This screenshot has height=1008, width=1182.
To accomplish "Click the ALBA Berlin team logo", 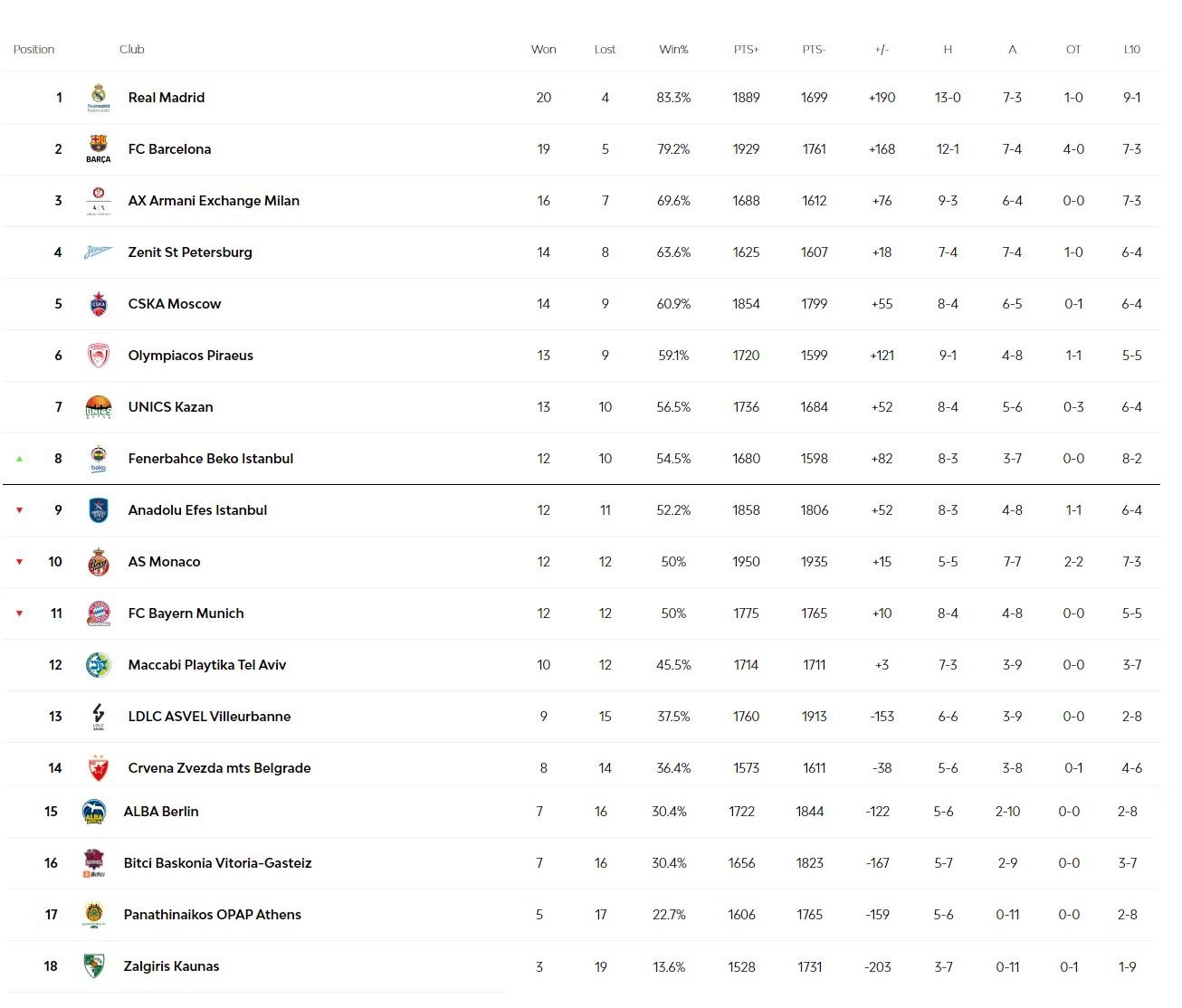I will click(x=94, y=812).
